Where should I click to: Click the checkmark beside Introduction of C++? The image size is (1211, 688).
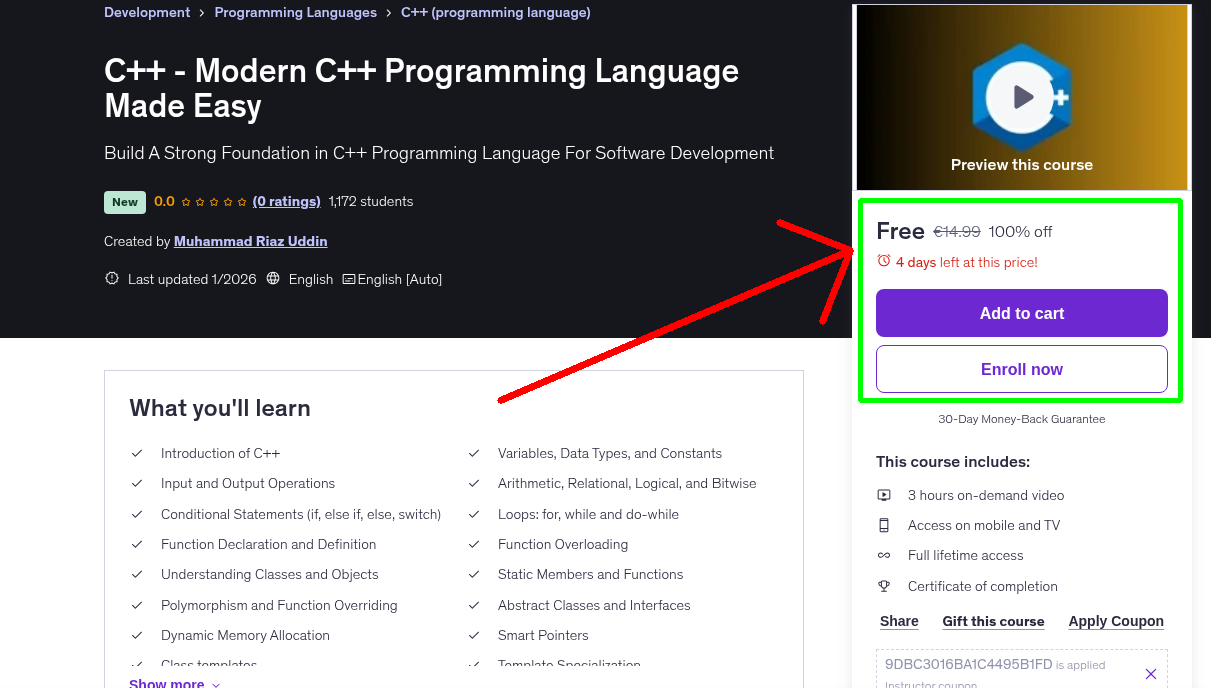click(x=137, y=453)
